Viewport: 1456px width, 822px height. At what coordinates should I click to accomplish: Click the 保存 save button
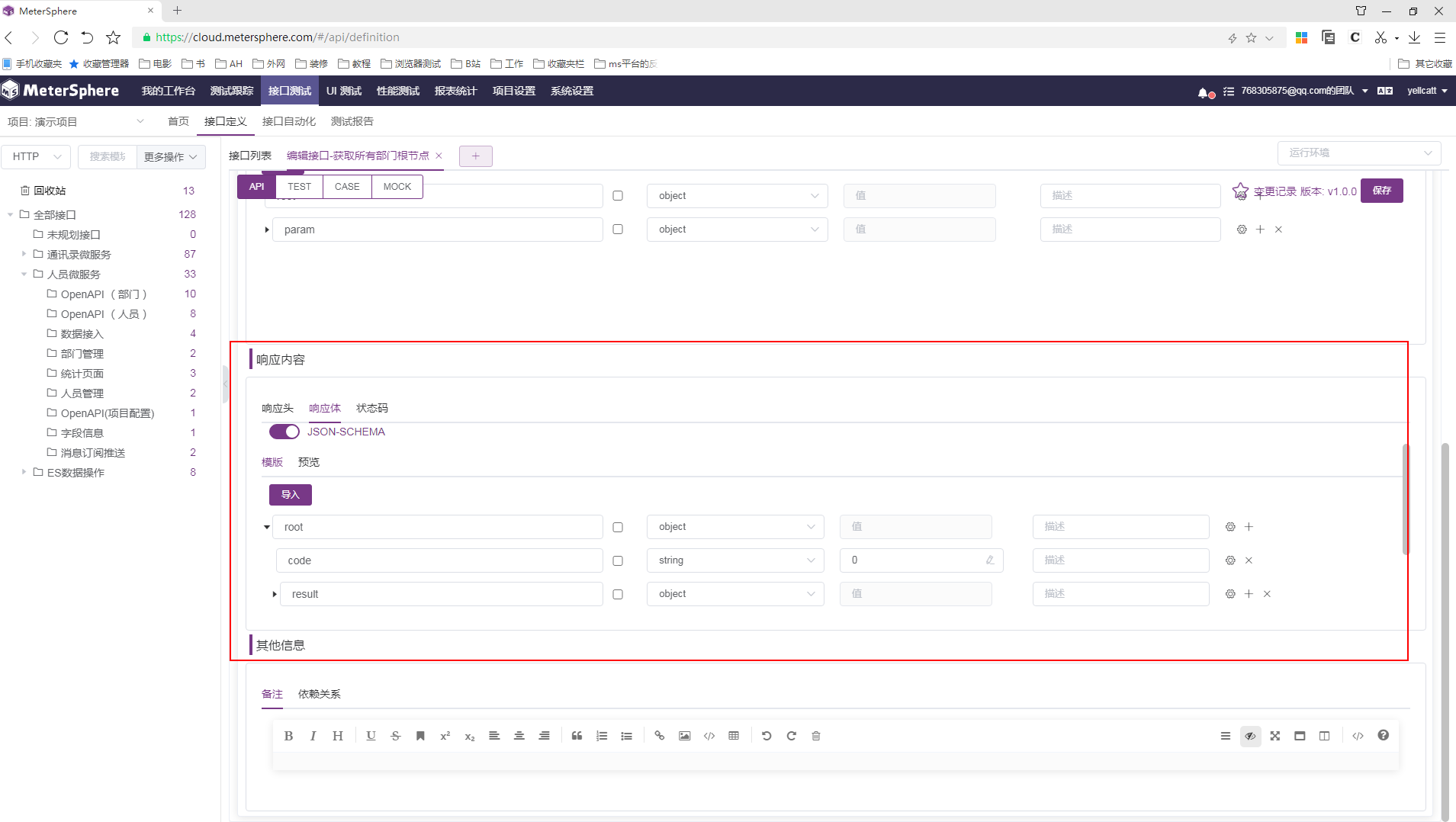point(1382,191)
